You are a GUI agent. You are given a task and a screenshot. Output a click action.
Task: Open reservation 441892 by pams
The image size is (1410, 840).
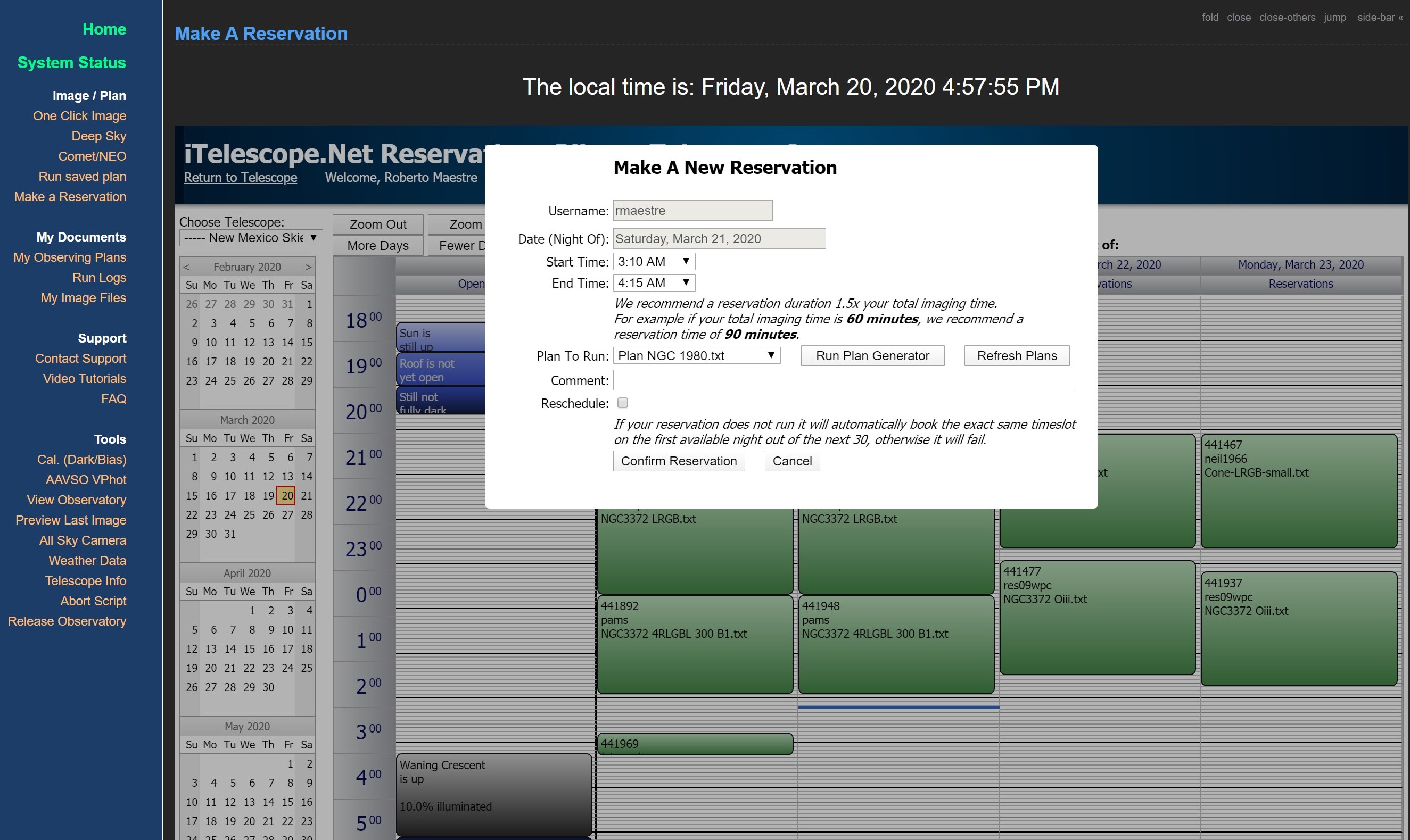coord(695,644)
